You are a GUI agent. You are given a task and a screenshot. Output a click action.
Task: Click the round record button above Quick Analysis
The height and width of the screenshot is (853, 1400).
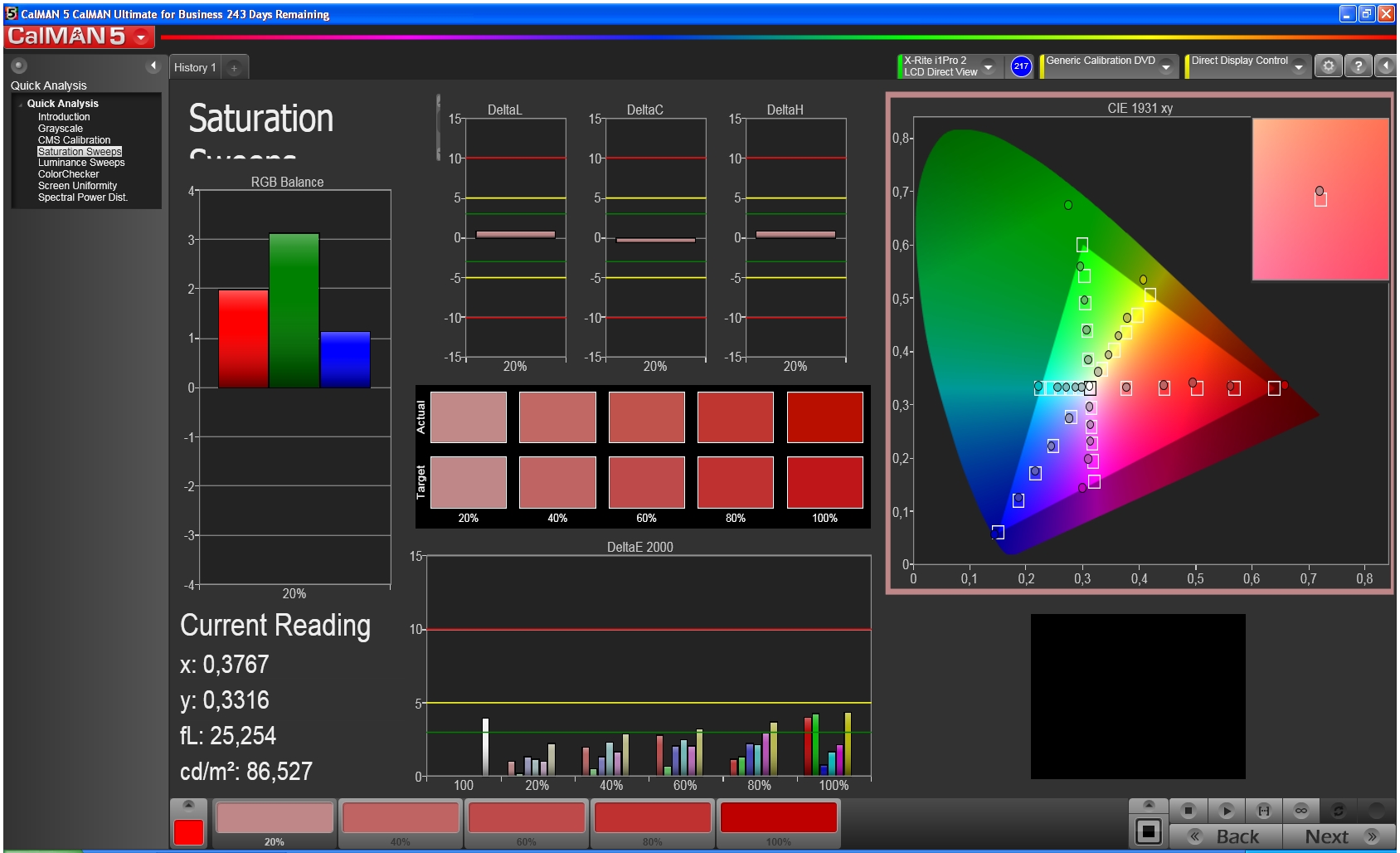(x=19, y=66)
